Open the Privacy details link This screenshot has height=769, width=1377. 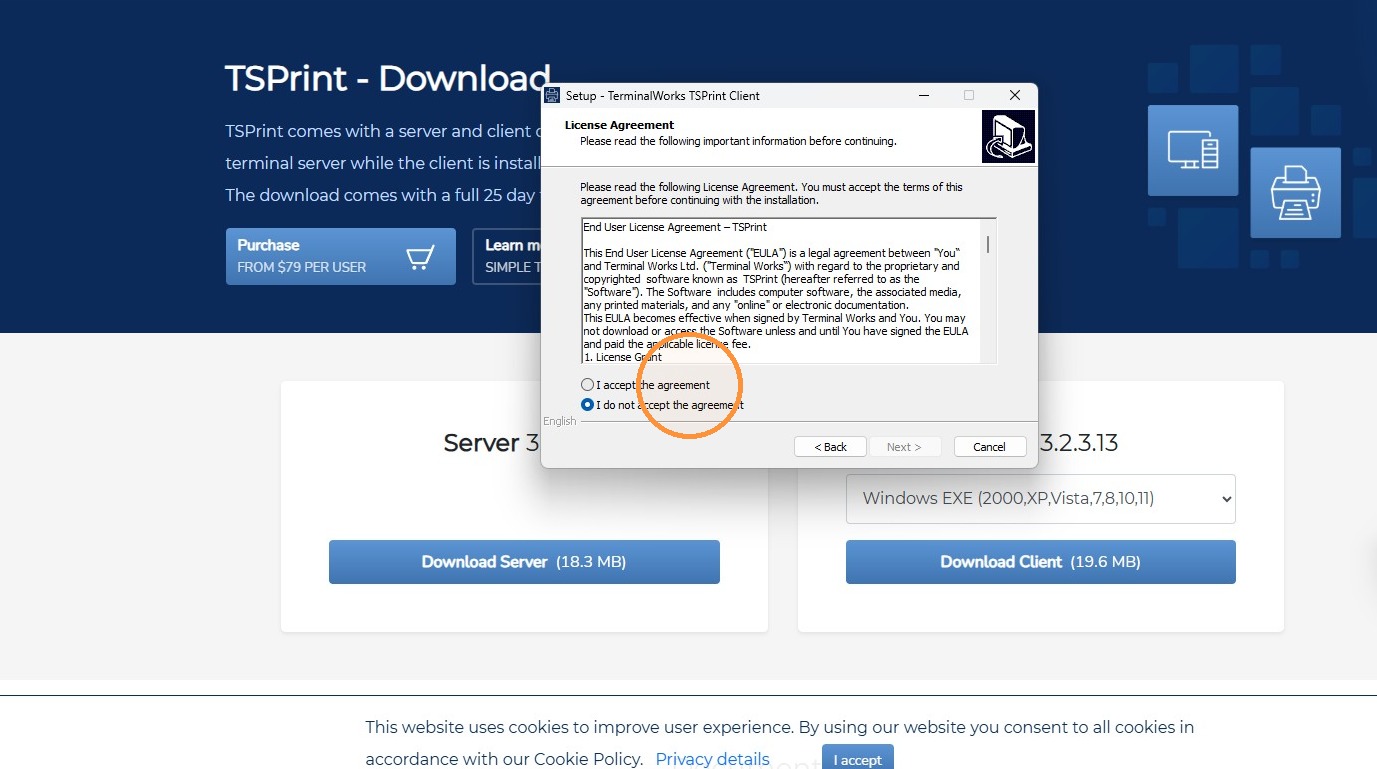point(713,759)
